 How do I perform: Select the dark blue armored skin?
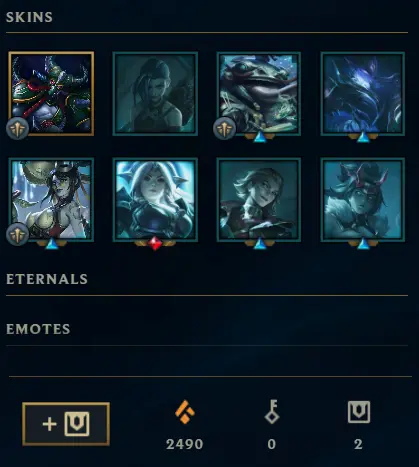[x=363, y=93]
